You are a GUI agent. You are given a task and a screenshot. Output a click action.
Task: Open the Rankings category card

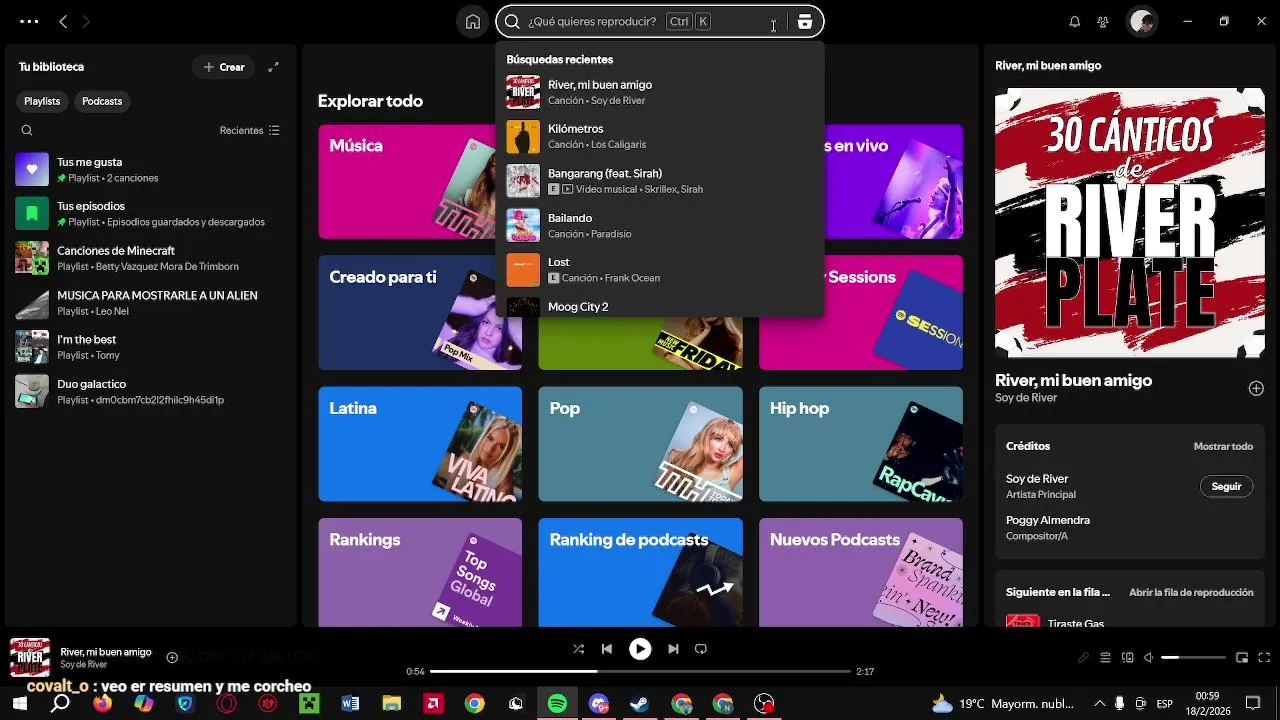[420, 572]
